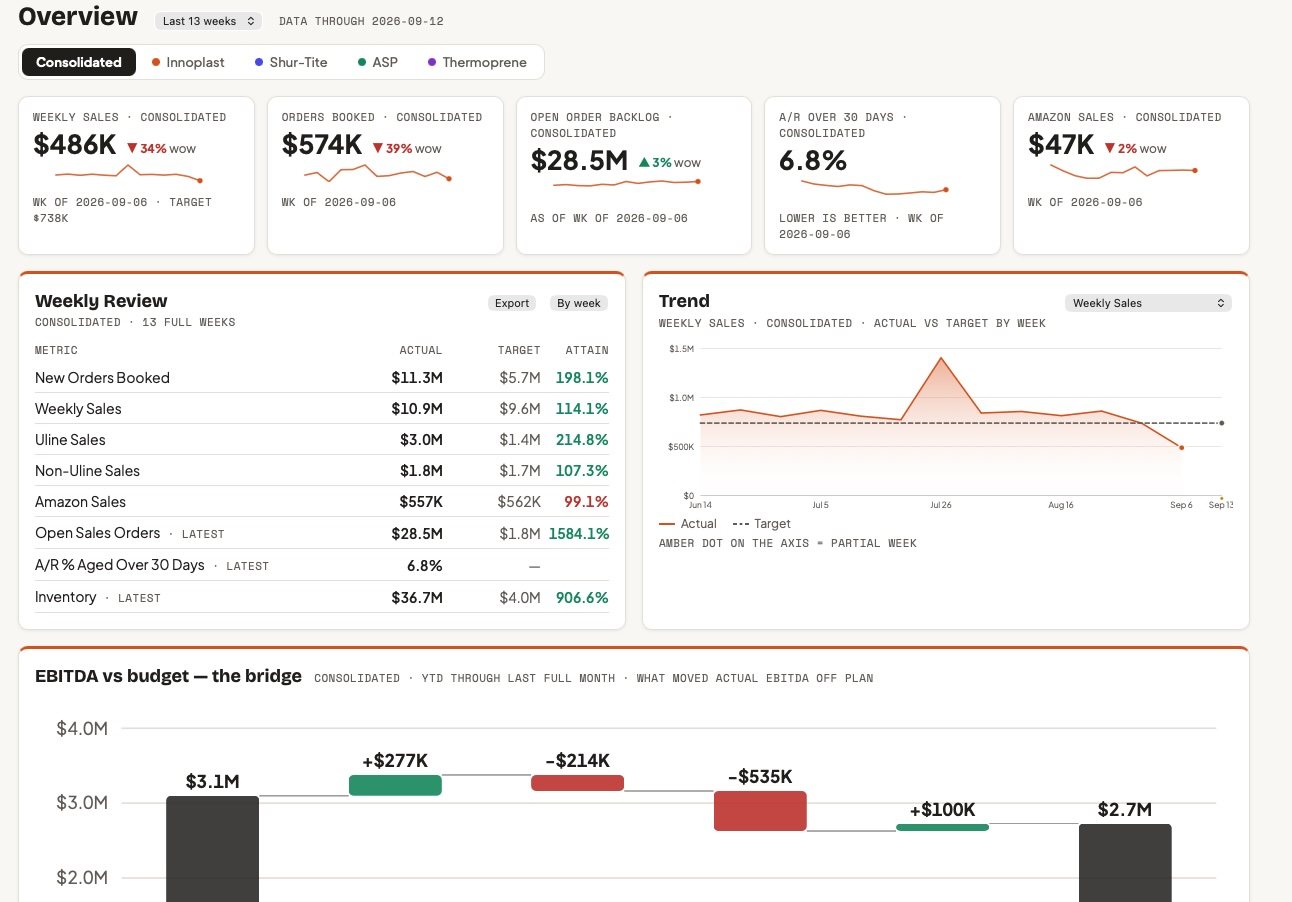Viewport: 1292px width, 902px height.
Task: Click the 198.1% attainment value
Action: 583,378
